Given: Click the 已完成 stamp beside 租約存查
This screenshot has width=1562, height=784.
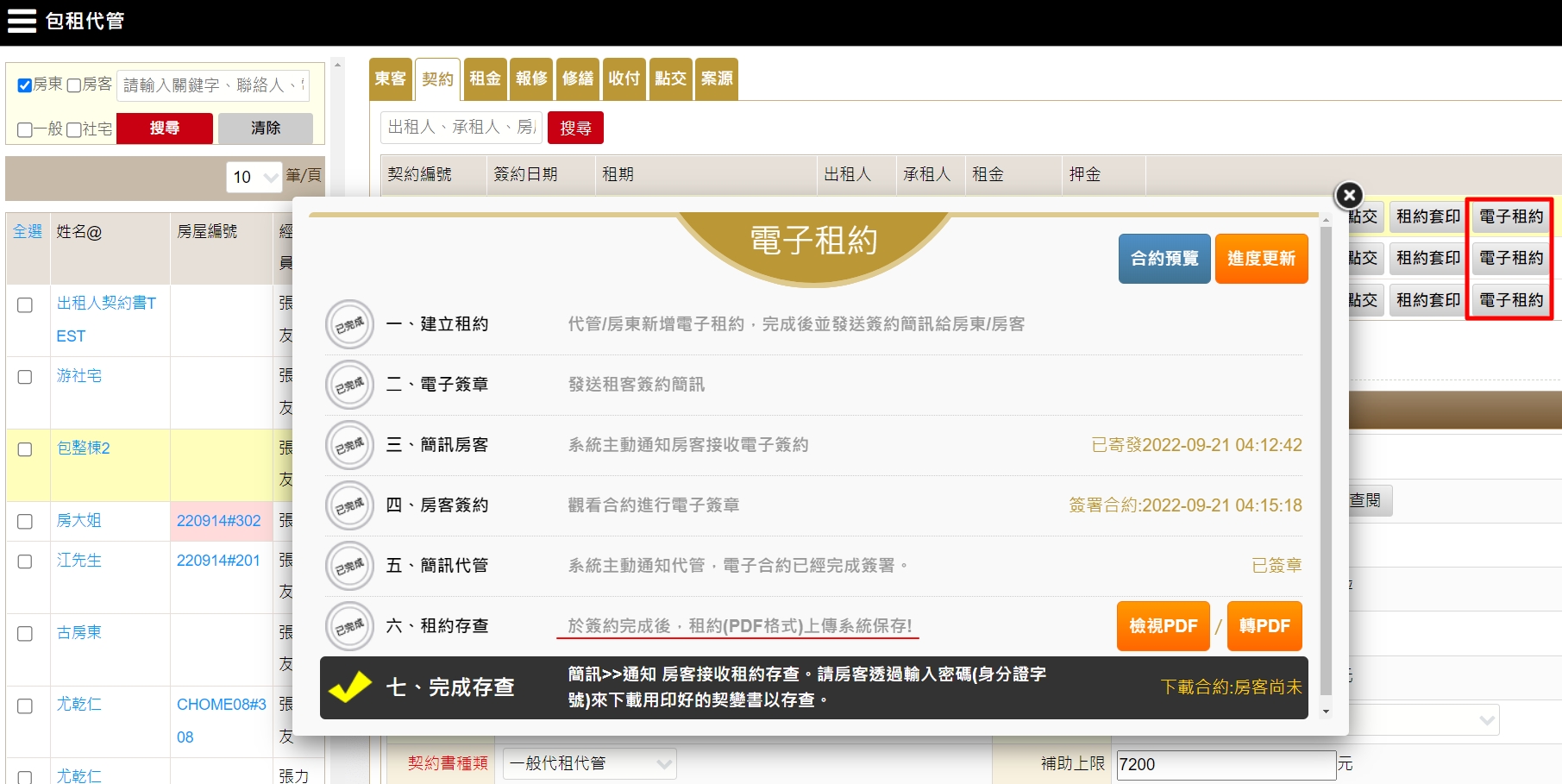Looking at the screenshot, I should [349, 626].
